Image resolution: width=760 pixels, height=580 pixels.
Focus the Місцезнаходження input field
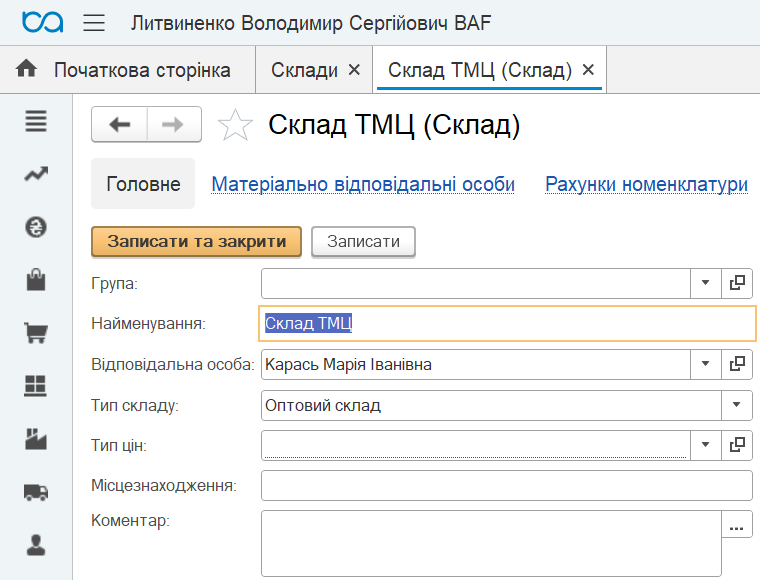[x=507, y=485]
